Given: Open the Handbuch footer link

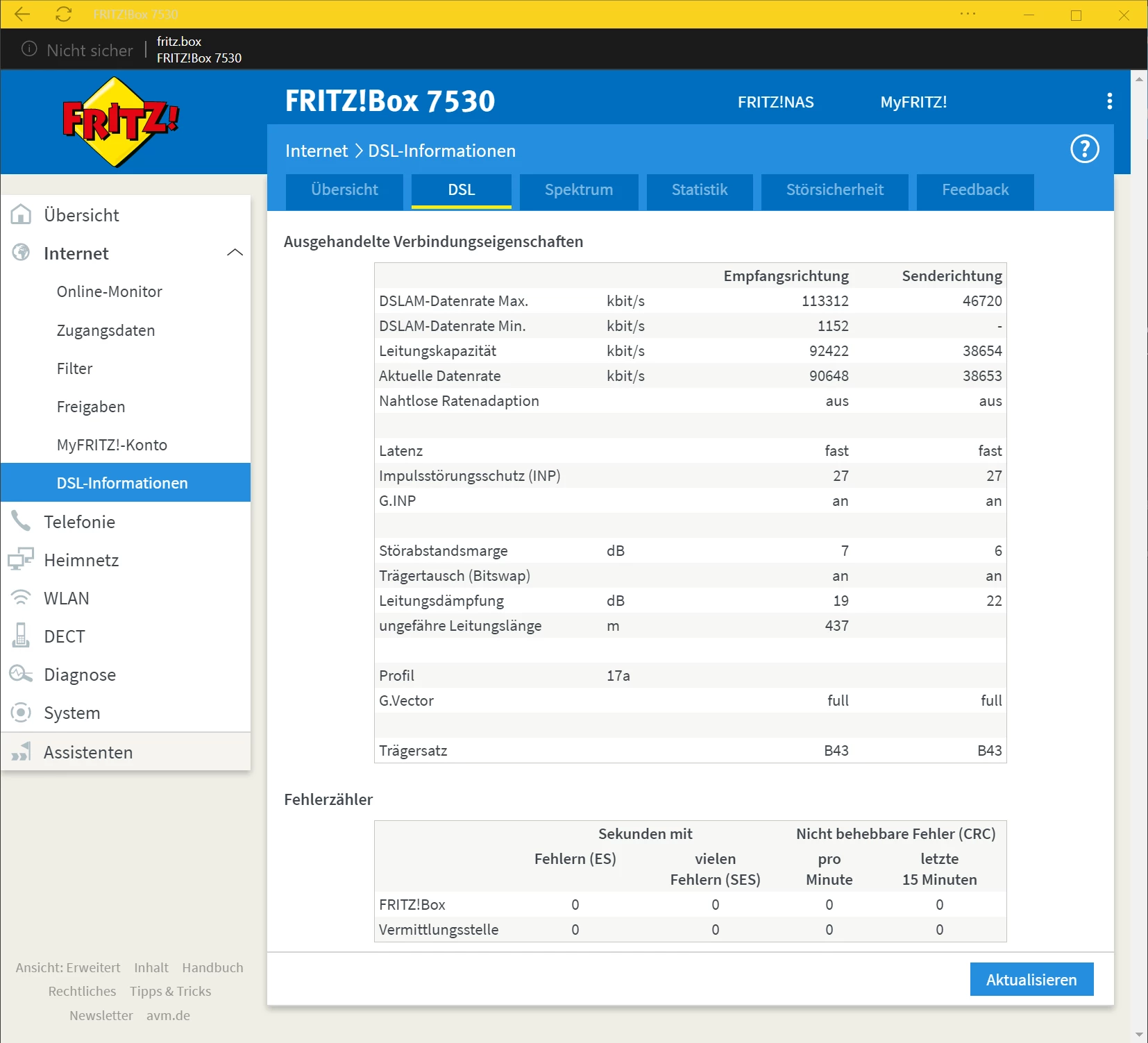Looking at the screenshot, I should point(212,967).
